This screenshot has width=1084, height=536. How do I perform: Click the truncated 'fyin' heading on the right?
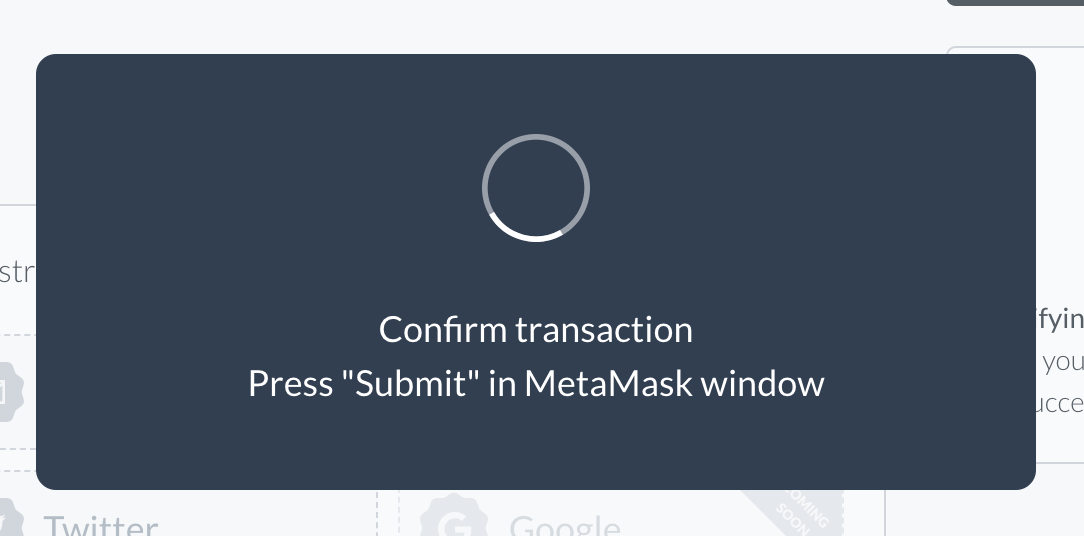click(1059, 320)
